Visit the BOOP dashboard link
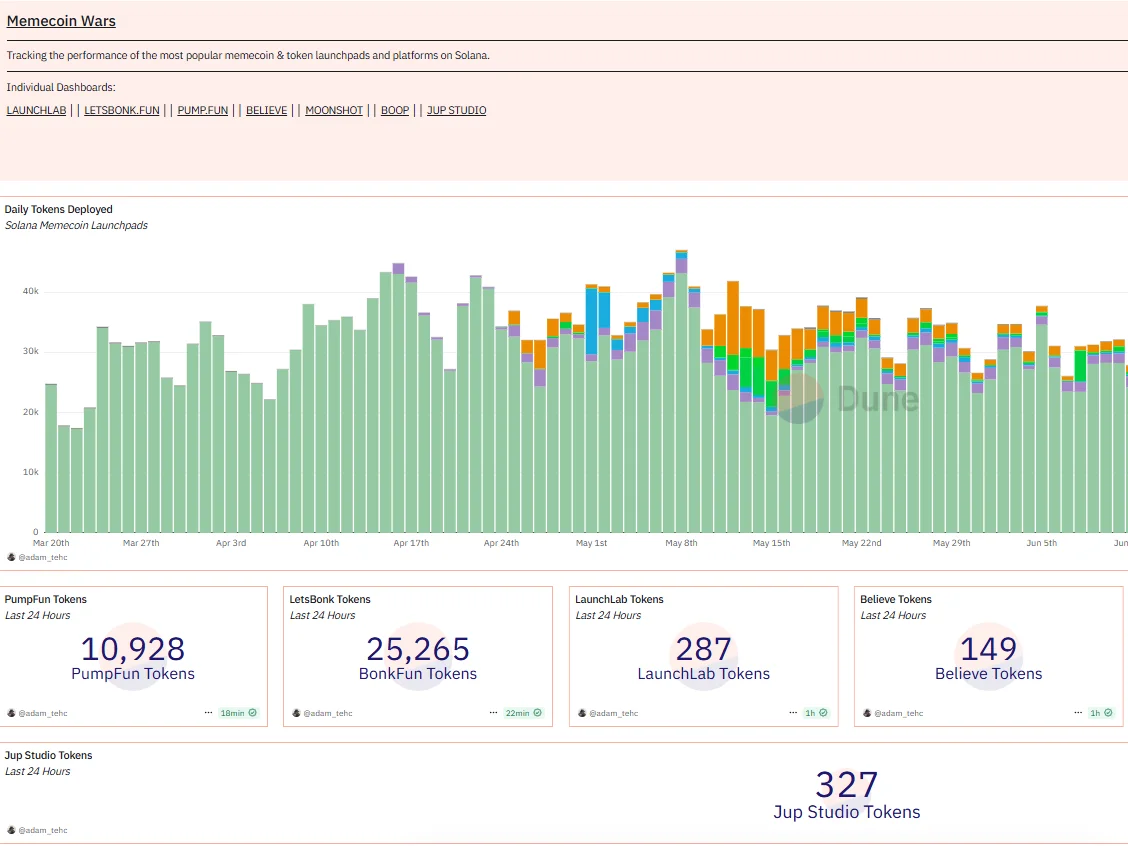Viewport: 1128px width, 846px height. [x=395, y=110]
